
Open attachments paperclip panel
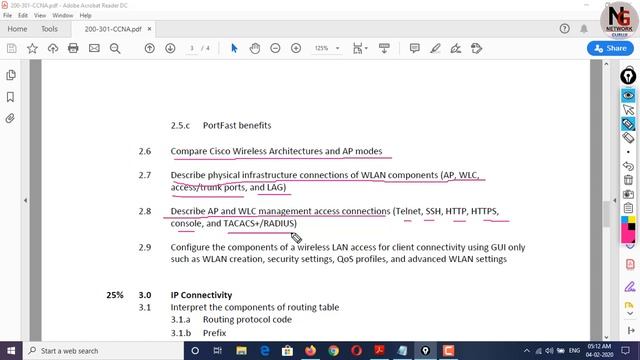[x=10, y=118]
